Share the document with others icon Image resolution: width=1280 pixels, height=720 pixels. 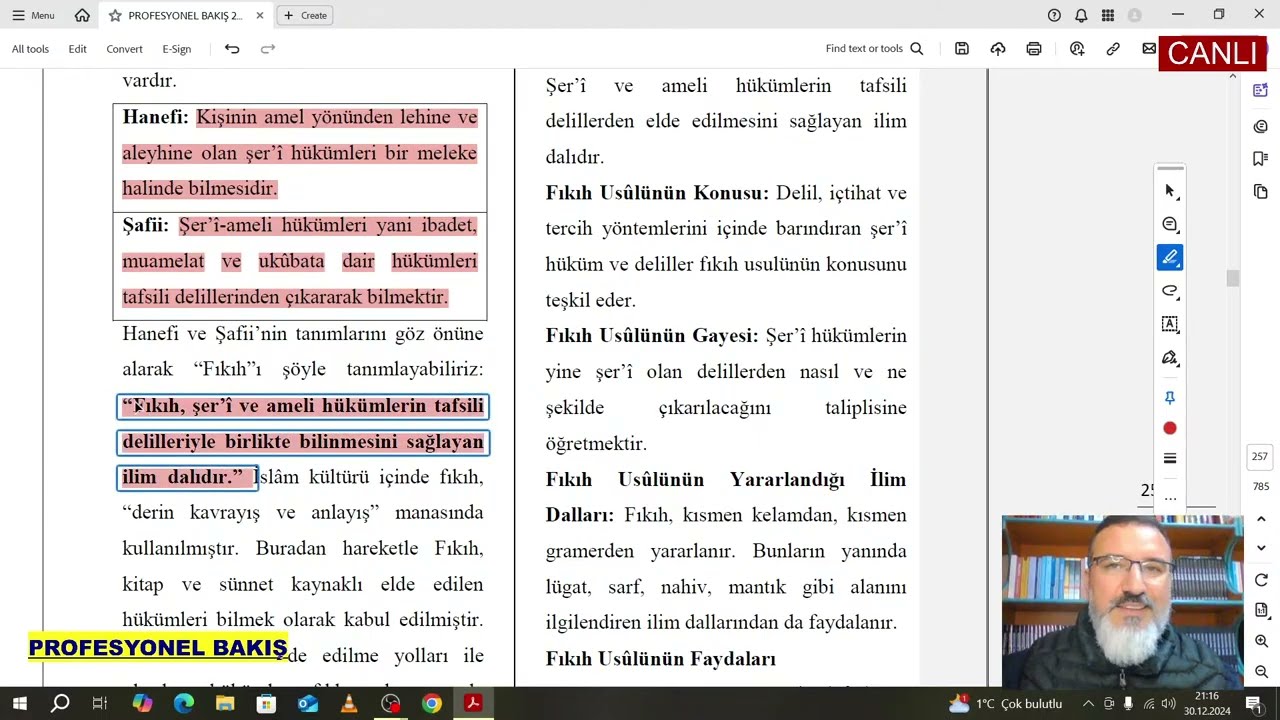1077,49
